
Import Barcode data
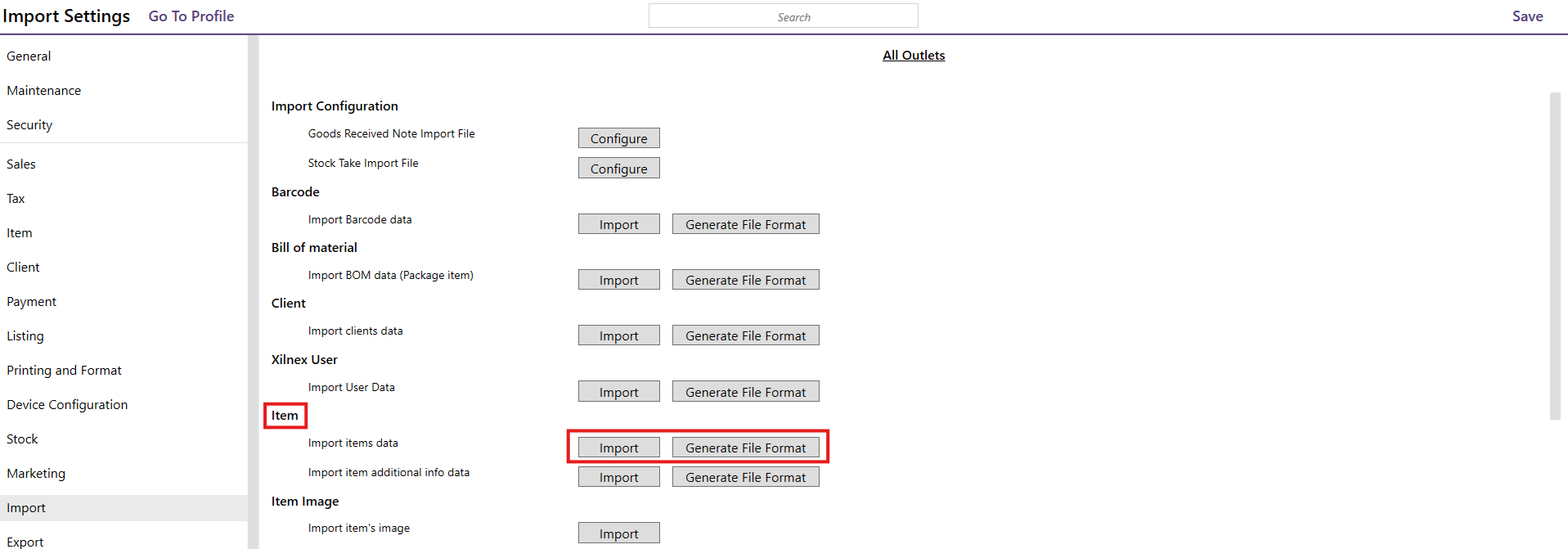coord(618,224)
